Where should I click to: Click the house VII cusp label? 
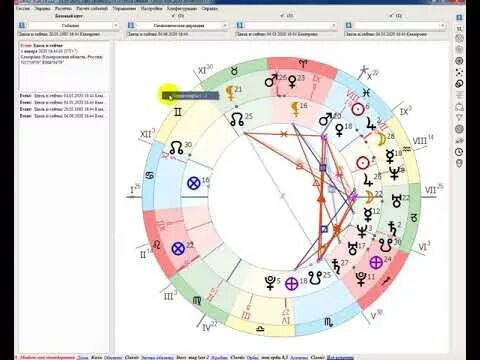click(434, 189)
